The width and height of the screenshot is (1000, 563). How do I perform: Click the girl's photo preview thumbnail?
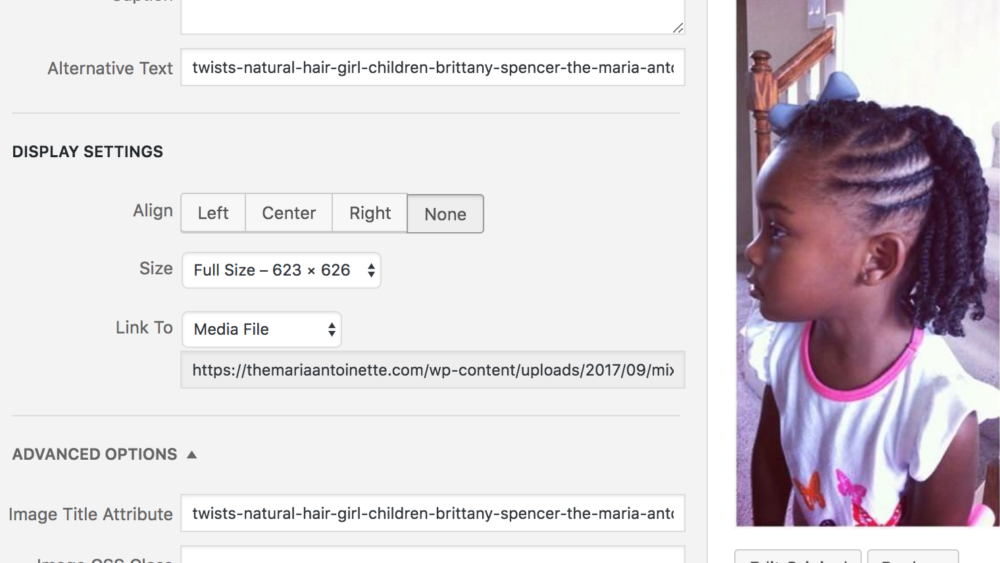pos(866,262)
